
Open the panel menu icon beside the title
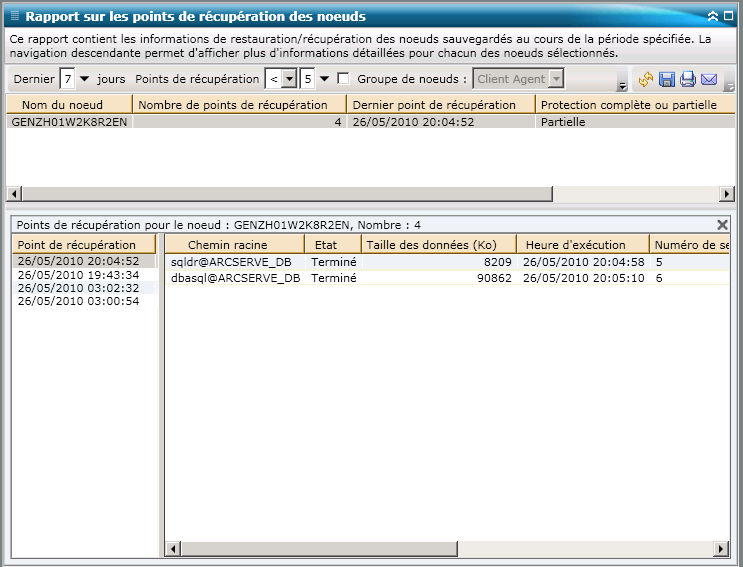pos(15,16)
